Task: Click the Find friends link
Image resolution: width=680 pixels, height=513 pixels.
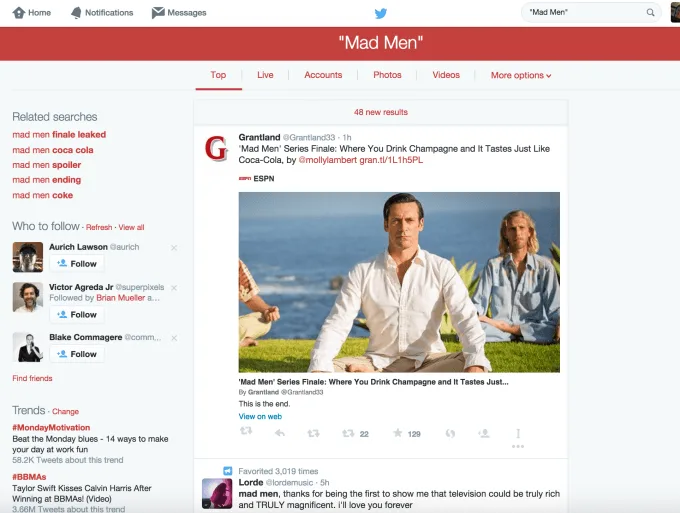Action: (x=32, y=378)
